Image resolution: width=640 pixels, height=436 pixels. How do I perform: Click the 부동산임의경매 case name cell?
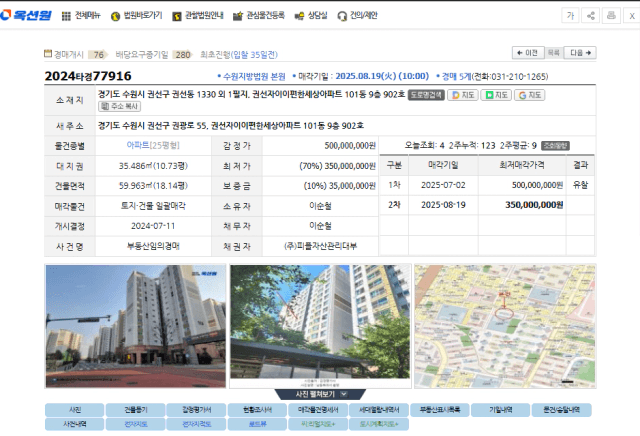click(153, 246)
